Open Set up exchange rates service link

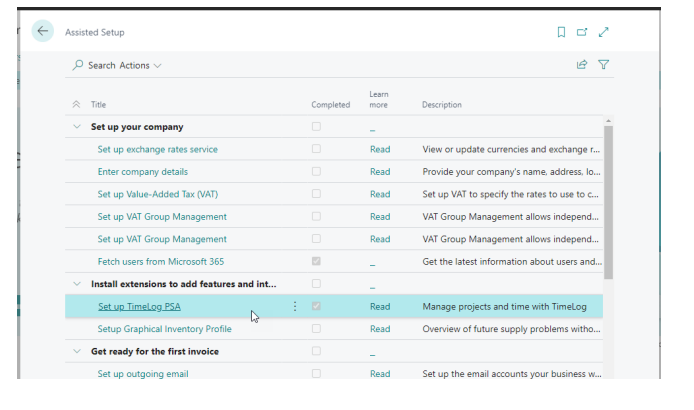click(158, 149)
